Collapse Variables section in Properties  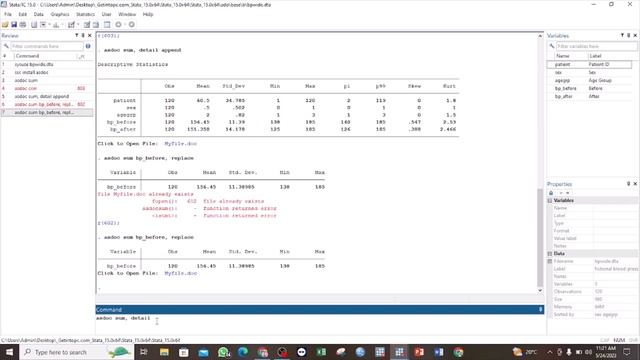[550, 200]
